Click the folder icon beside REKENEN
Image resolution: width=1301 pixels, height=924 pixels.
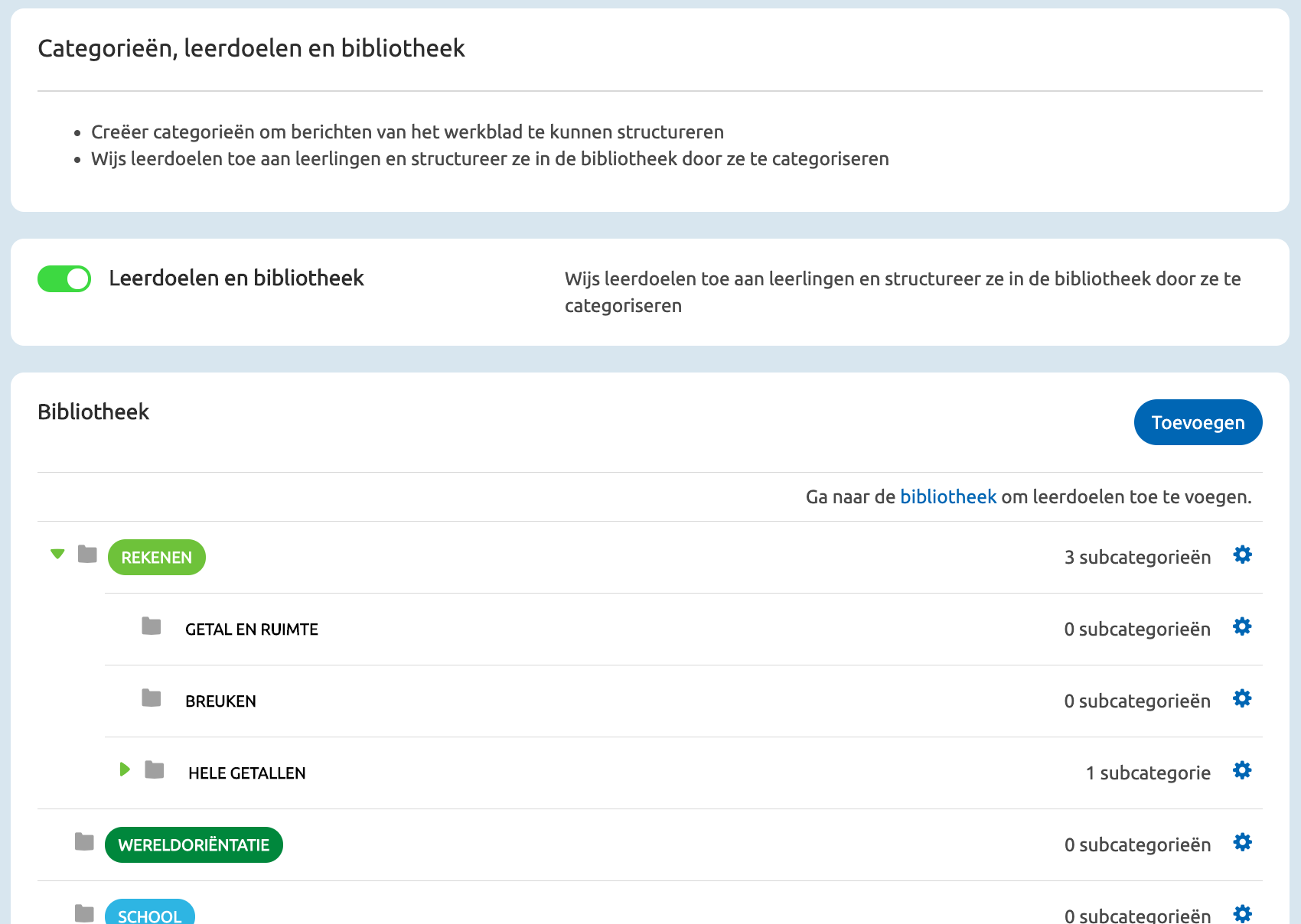pos(88,555)
